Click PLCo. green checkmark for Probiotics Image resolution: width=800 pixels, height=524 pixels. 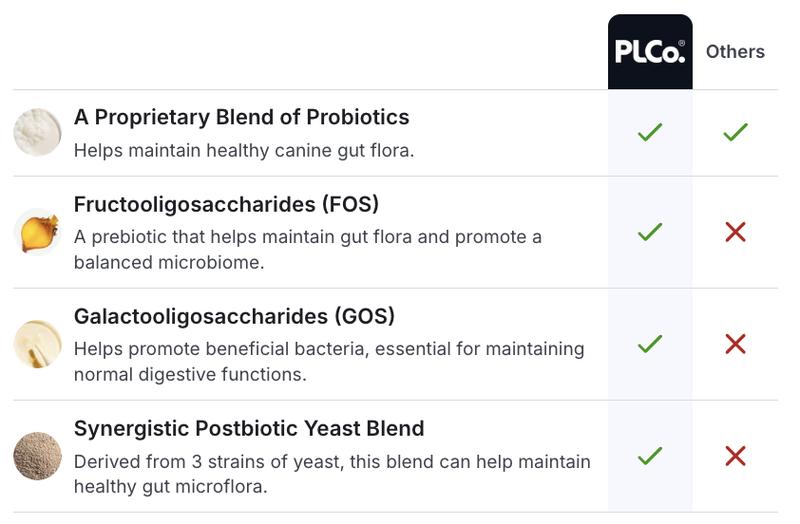(x=650, y=132)
